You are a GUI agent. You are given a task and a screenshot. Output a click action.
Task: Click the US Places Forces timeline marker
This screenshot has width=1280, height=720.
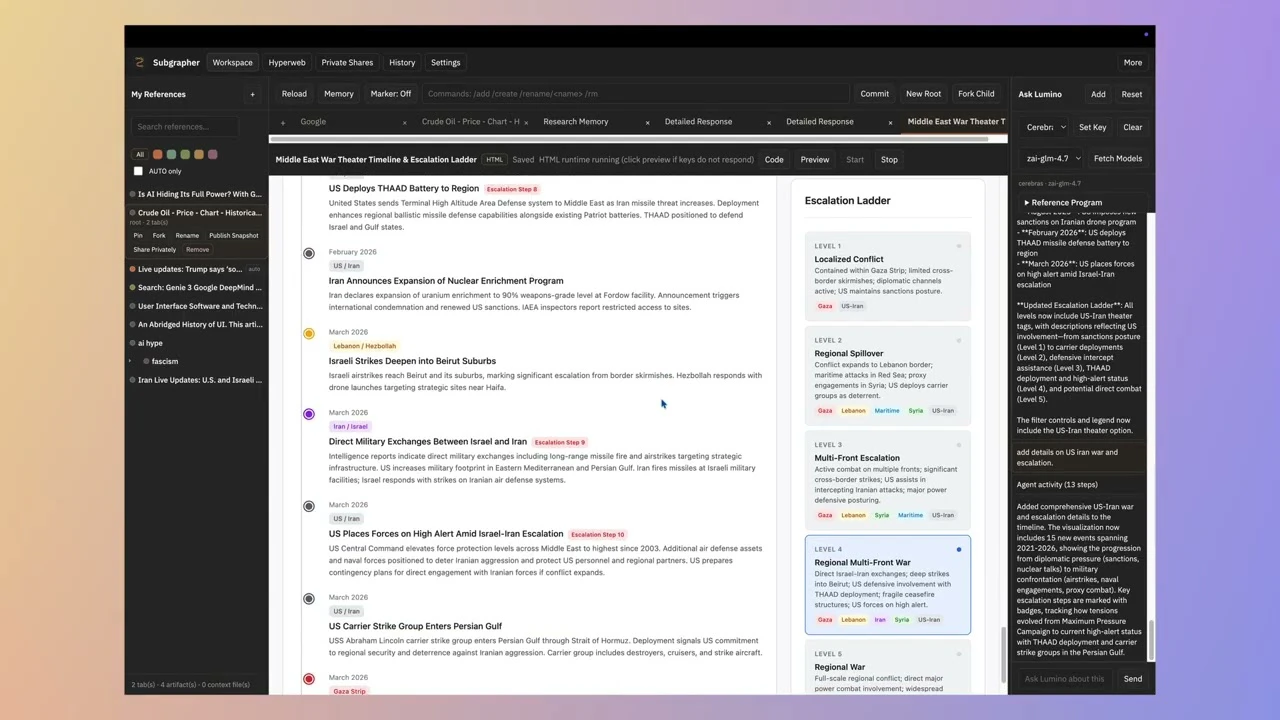point(309,506)
